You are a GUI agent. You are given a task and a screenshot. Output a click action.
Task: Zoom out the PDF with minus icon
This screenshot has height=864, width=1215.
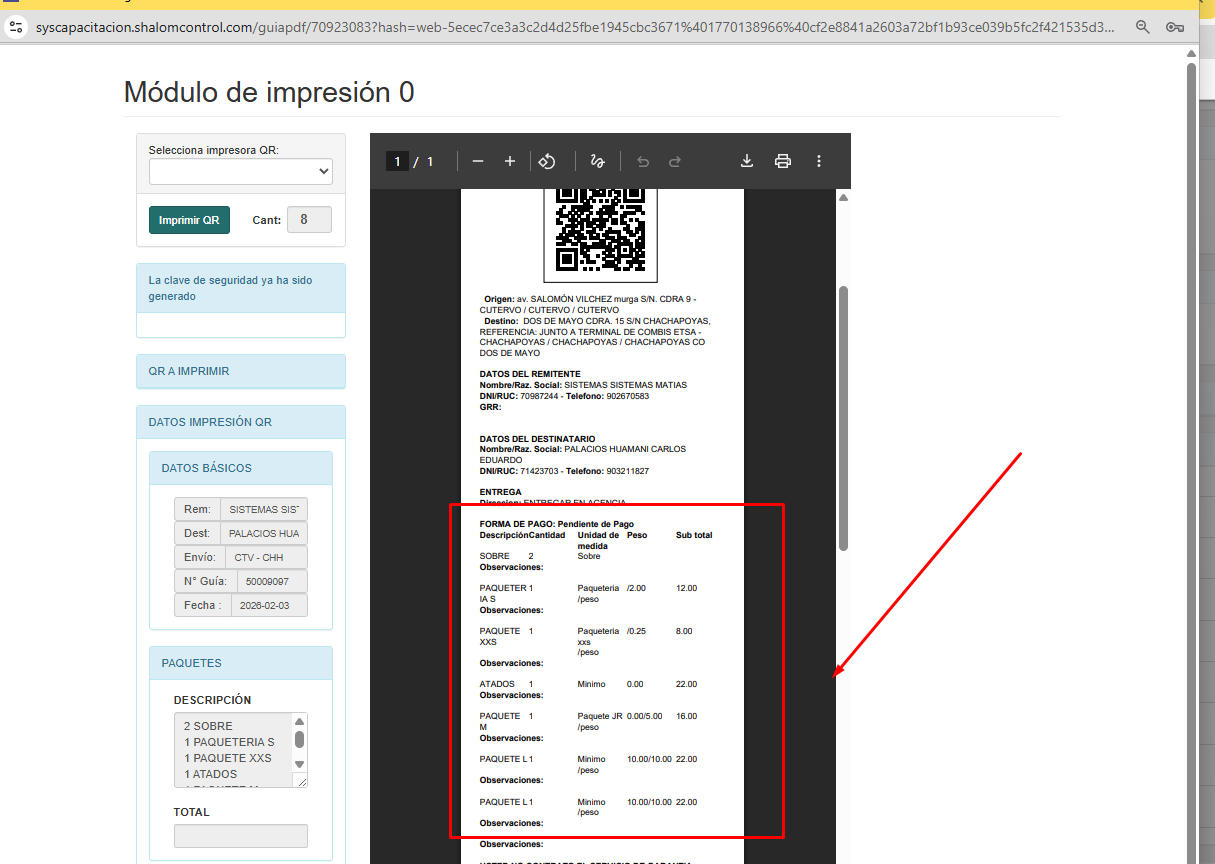click(478, 161)
